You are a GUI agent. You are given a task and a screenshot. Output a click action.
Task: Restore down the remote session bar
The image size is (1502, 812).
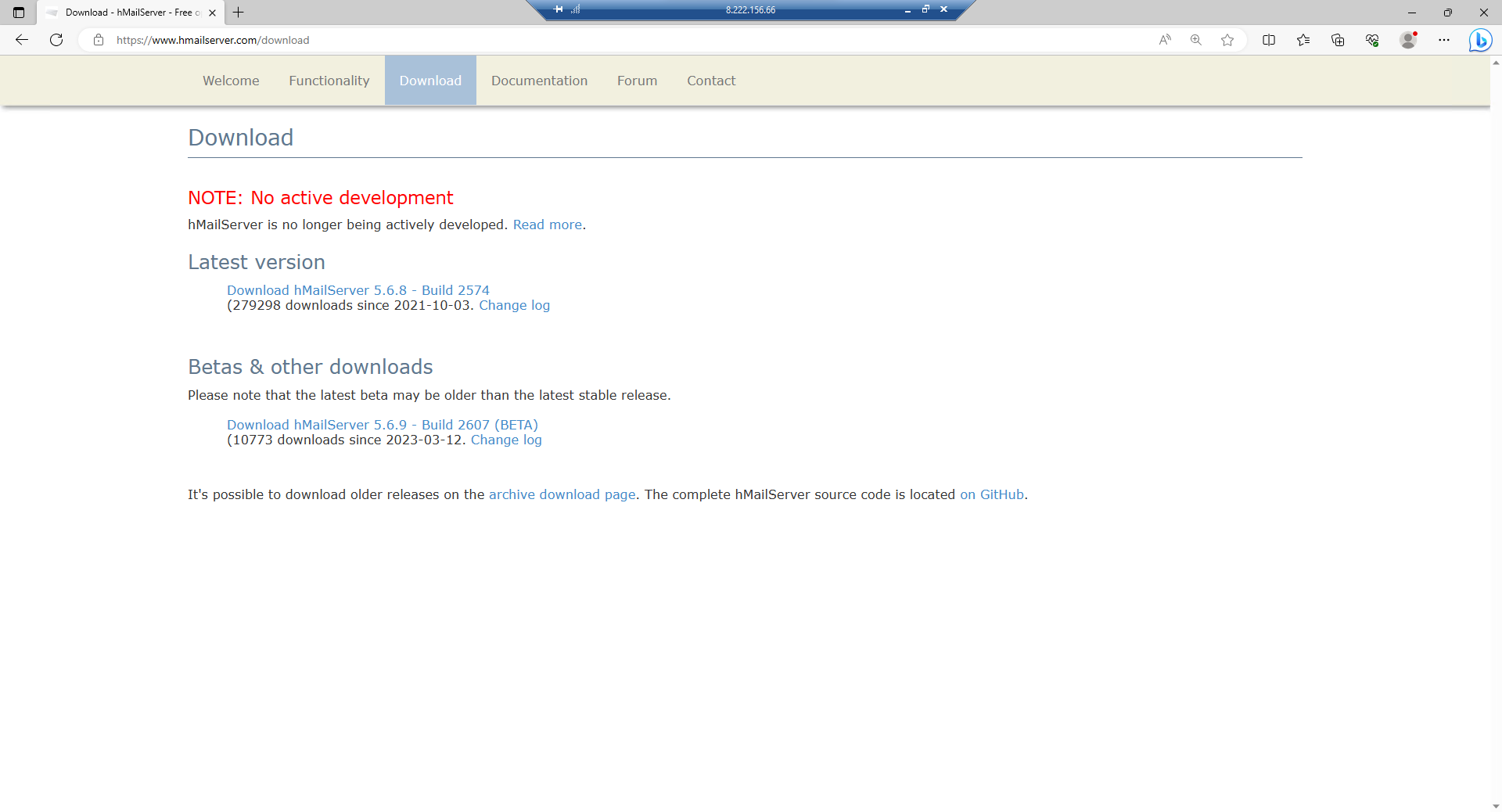click(x=925, y=9)
